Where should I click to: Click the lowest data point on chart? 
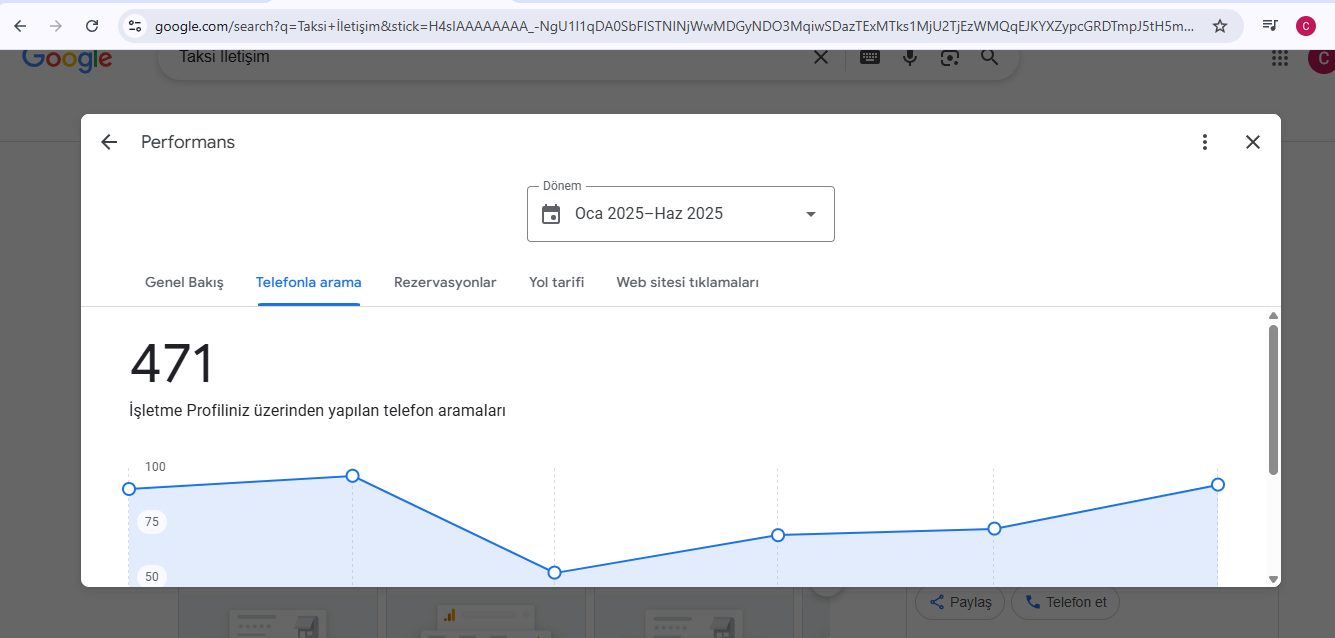click(554, 573)
